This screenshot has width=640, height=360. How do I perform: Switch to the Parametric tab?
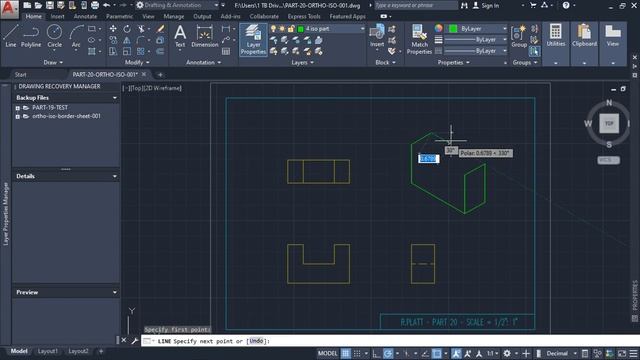pos(119,17)
